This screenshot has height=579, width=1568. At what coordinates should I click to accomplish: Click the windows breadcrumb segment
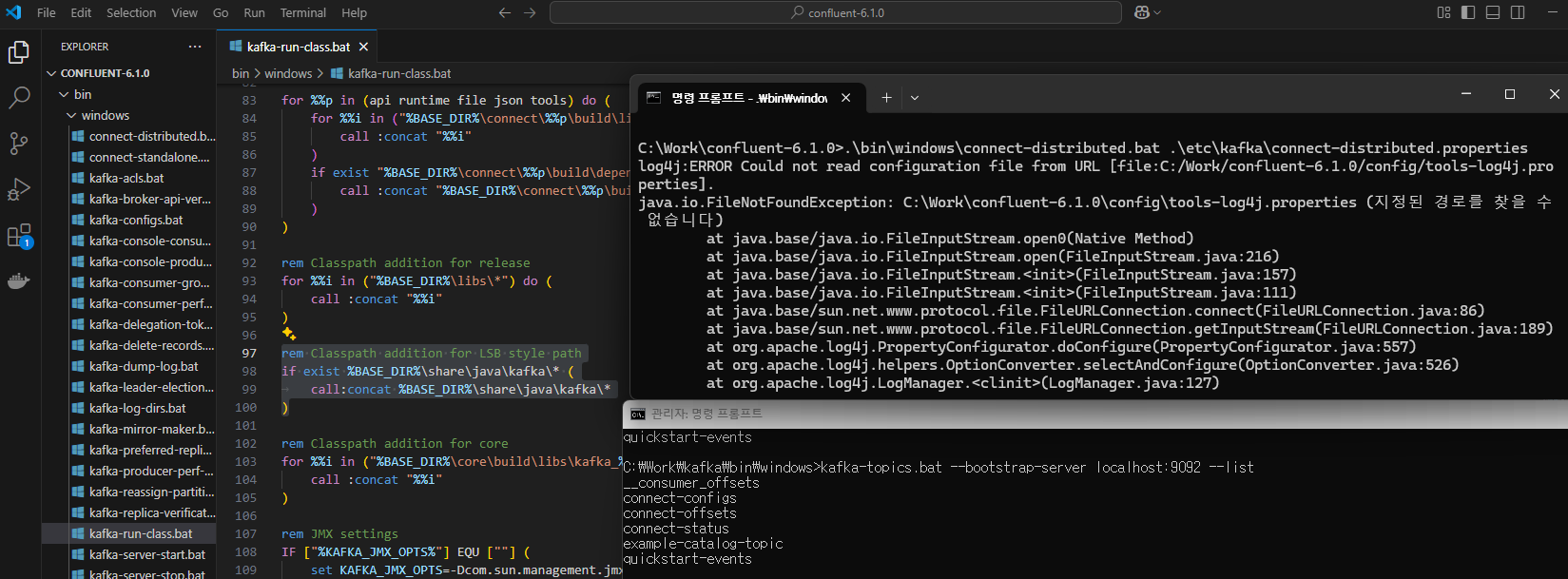tap(288, 73)
